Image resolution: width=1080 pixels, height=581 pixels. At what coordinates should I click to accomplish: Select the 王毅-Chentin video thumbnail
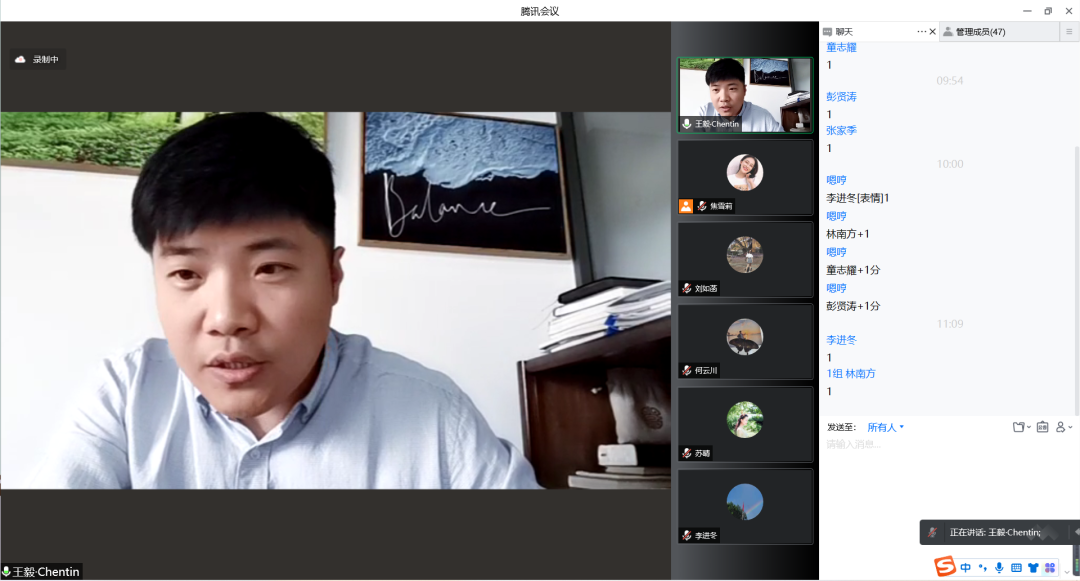coord(745,95)
